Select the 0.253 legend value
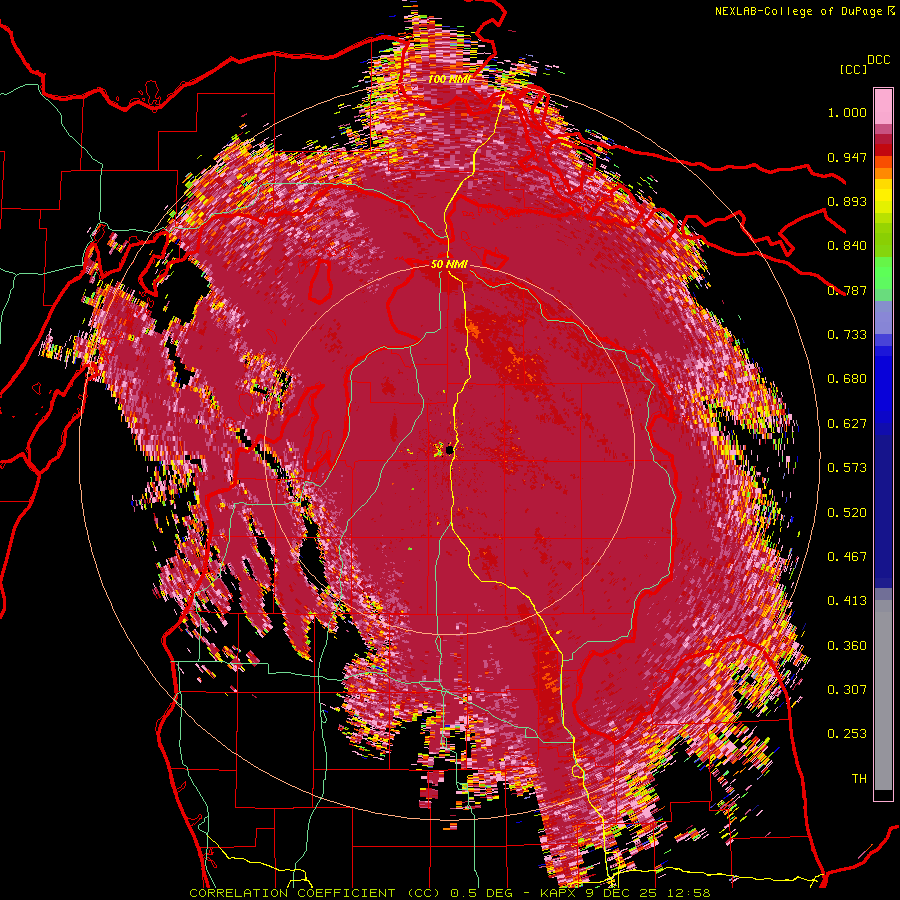 pos(847,734)
